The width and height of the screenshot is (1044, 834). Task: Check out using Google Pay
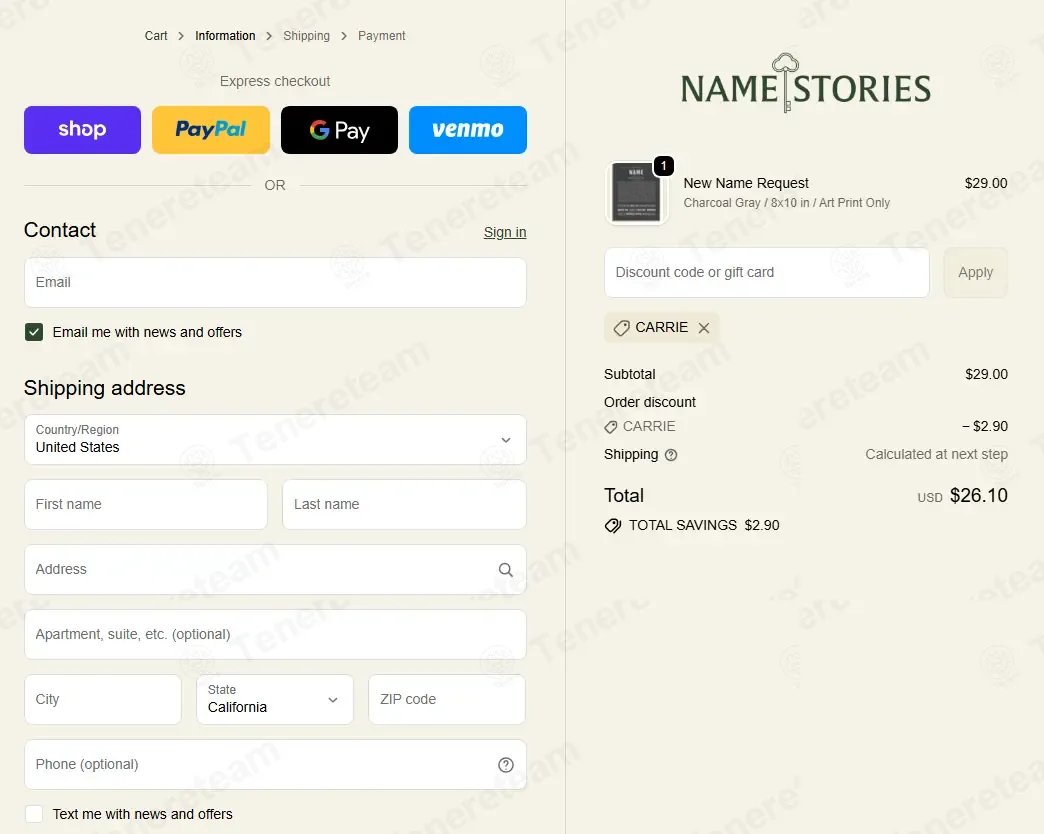(340, 130)
